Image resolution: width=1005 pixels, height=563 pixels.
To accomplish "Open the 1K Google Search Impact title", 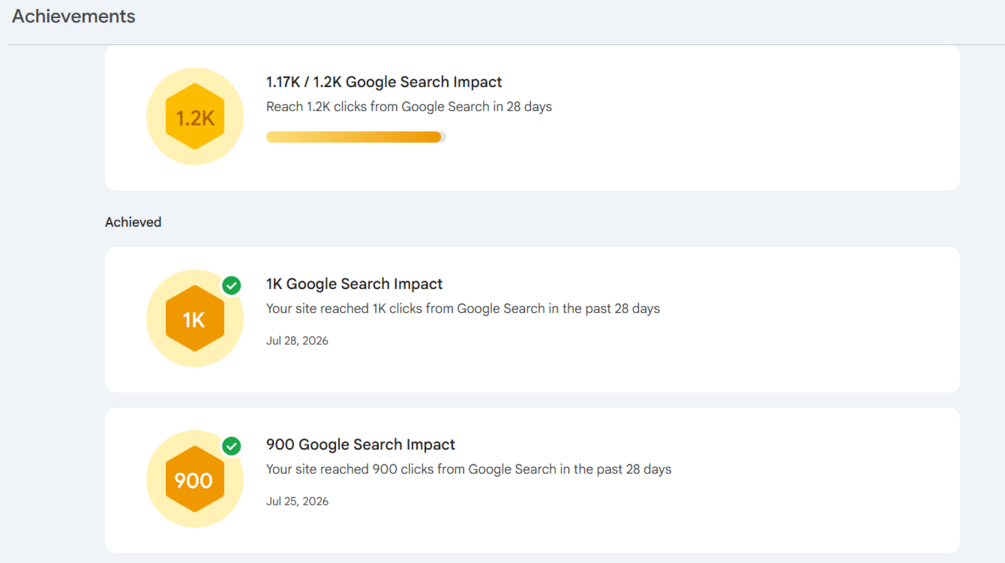I will (x=354, y=284).
